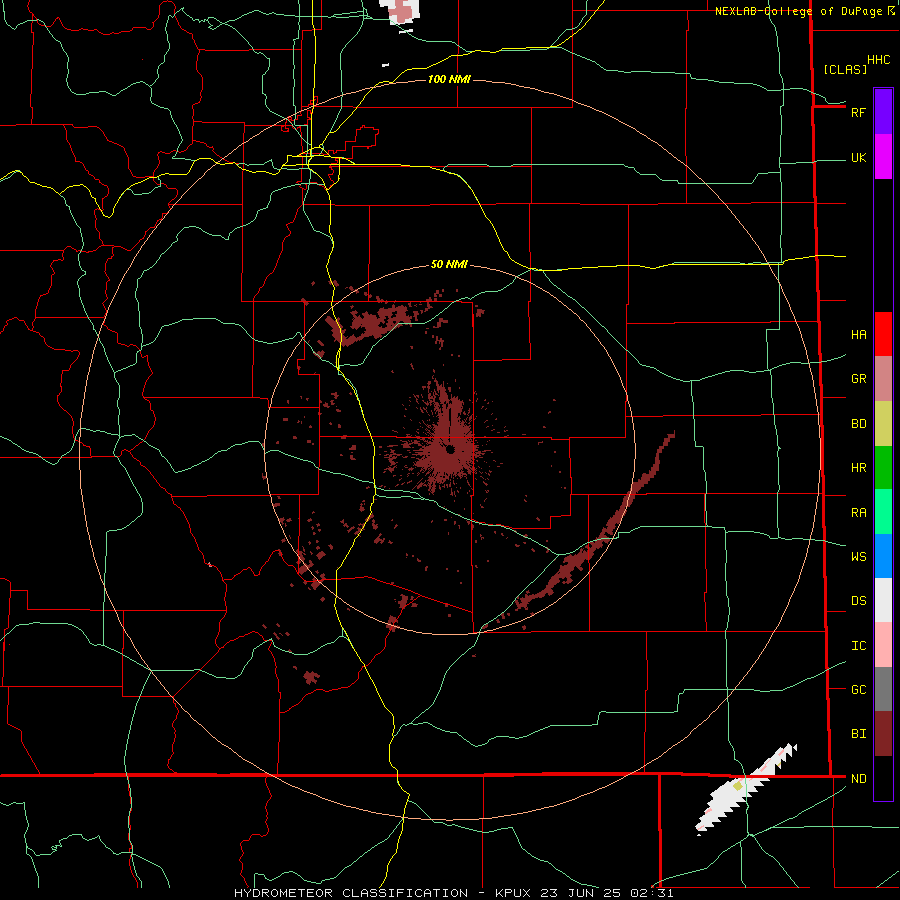Select the BD yellow legend swatch
Image resolution: width=900 pixels, height=900 pixels.
[883, 424]
